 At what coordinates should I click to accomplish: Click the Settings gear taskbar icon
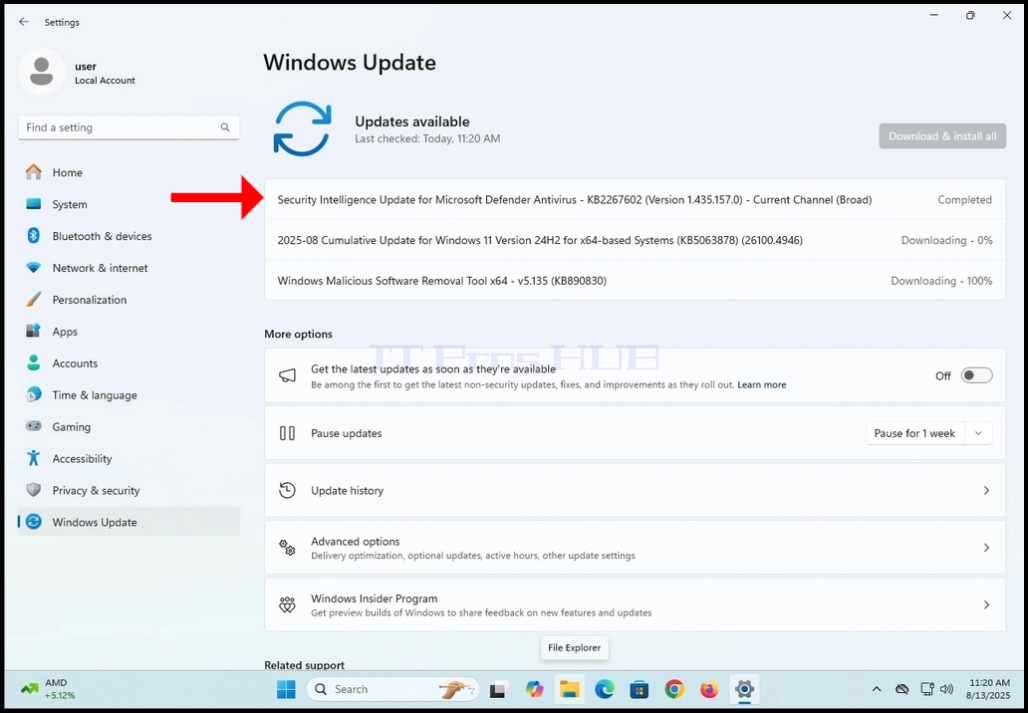pos(744,689)
